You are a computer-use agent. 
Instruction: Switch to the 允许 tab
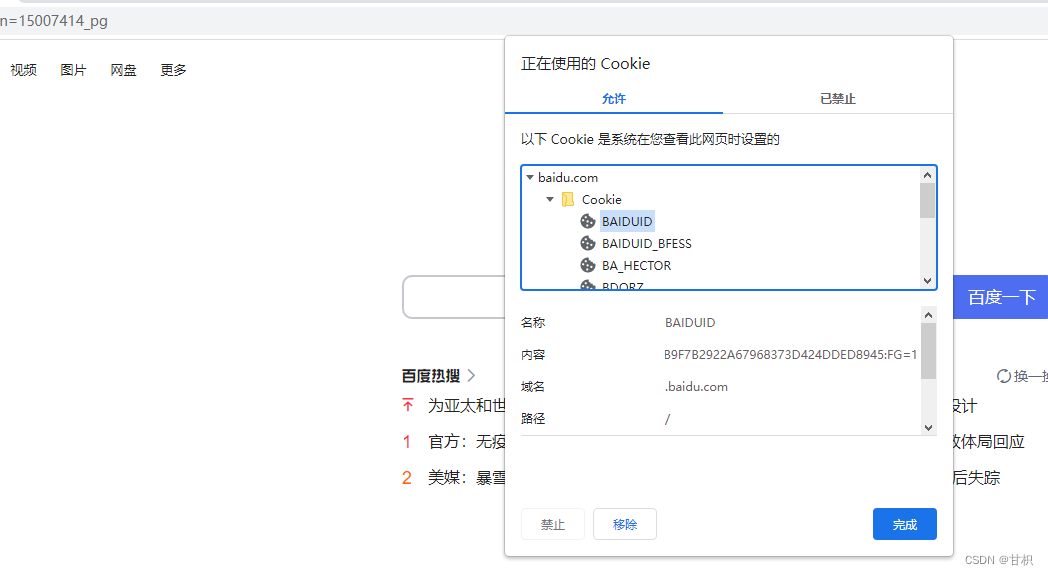pos(614,99)
